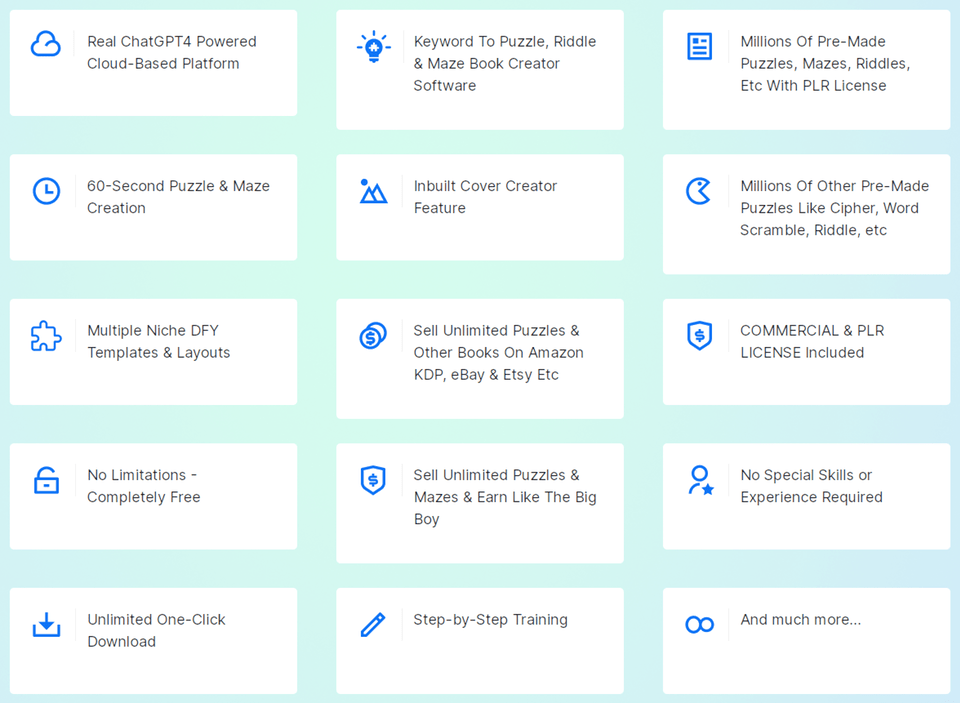
Task: Click the document icon for Pre-Made Puzzles
Action: point(699,46)
